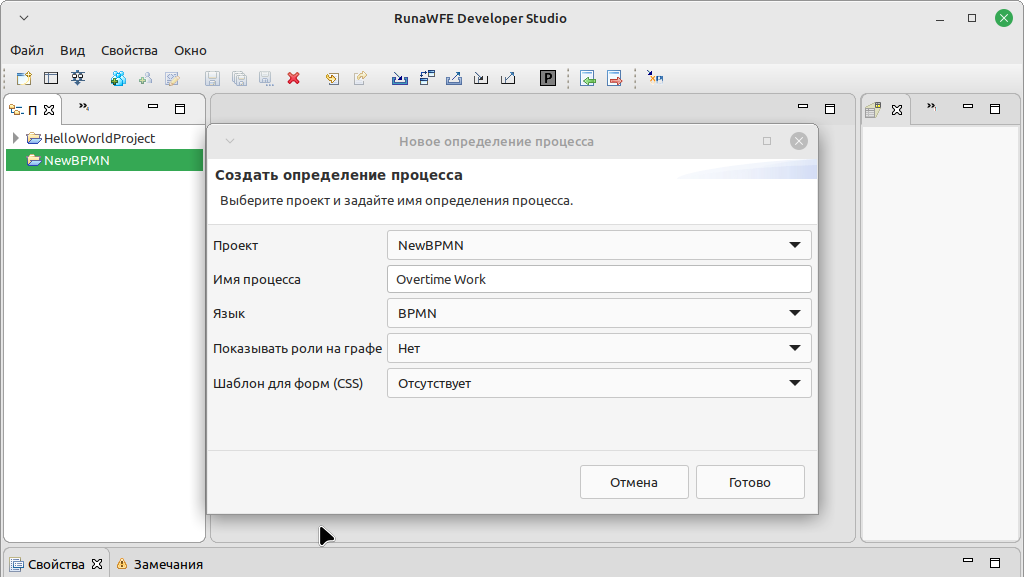Click the new project toolbar icon
This screenshot has height=577, width=1024.
(24, 78)
